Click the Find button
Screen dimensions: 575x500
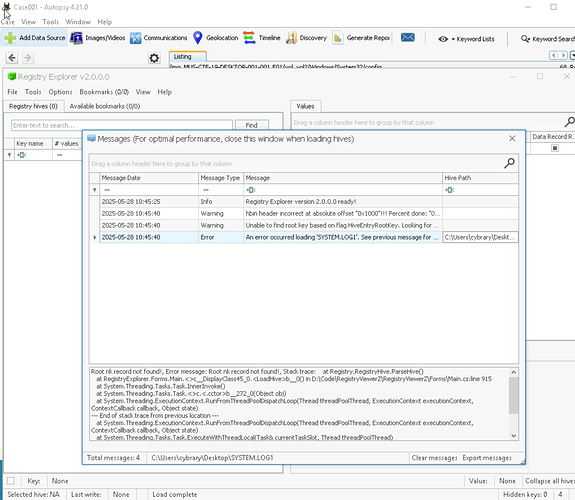click(252, 125)
